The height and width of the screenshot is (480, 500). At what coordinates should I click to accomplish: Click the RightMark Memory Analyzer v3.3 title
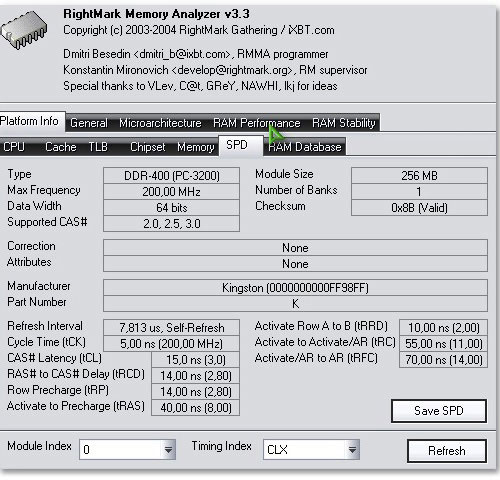[x=156, y=14]
